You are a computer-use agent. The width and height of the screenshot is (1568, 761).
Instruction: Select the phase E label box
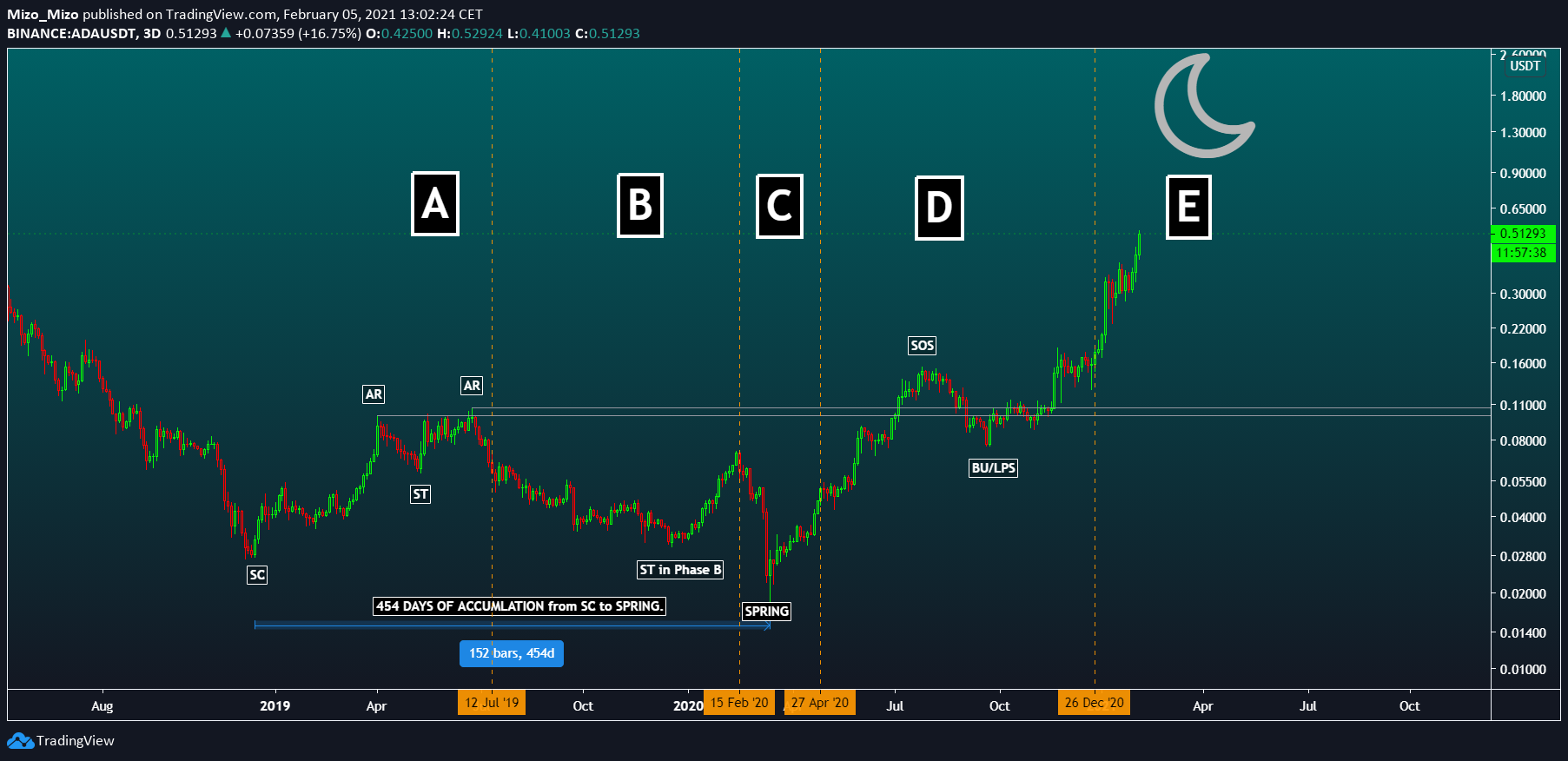(x=1188, y=207)
